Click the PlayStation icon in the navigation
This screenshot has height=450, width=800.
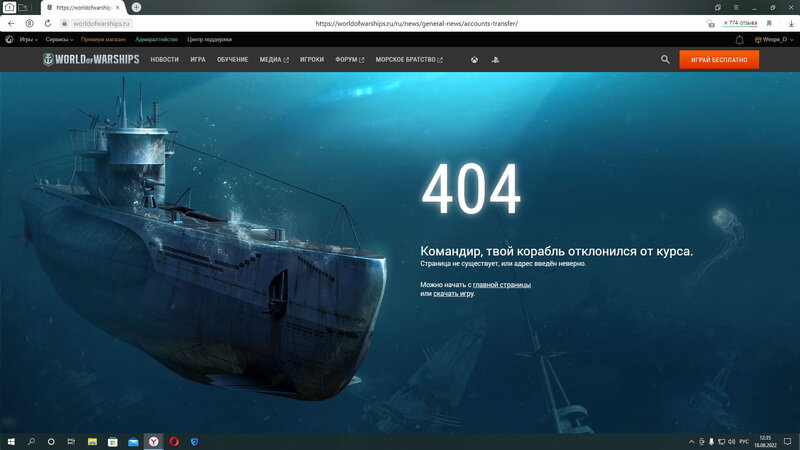[495, 60]
